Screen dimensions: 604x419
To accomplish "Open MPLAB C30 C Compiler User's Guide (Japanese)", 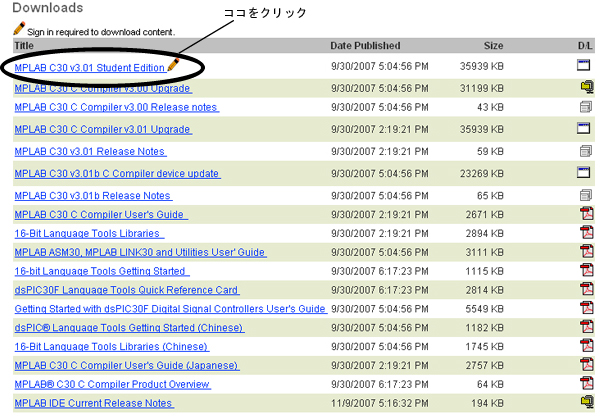I will (127, 366).
